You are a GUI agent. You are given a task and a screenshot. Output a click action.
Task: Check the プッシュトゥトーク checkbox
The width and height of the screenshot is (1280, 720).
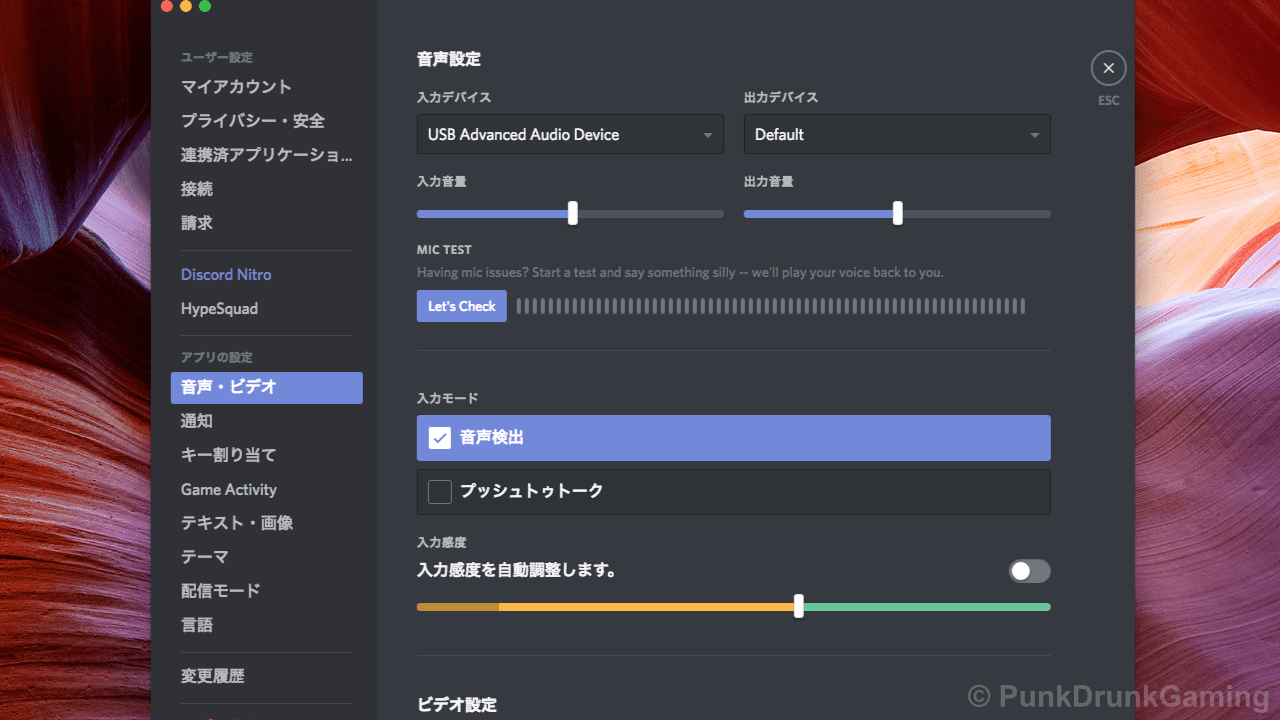point(440,492)
